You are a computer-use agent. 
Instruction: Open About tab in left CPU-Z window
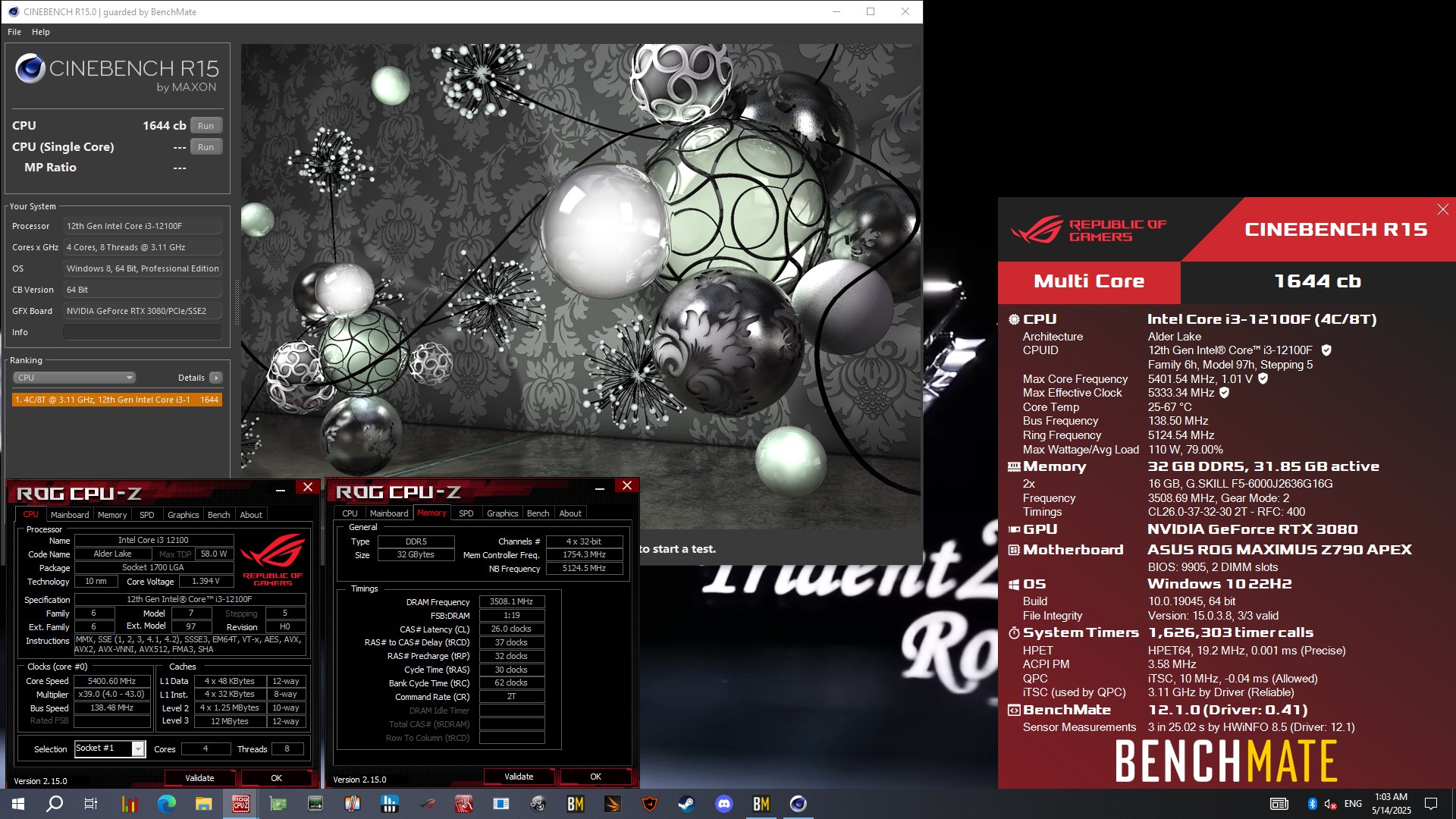251,515
